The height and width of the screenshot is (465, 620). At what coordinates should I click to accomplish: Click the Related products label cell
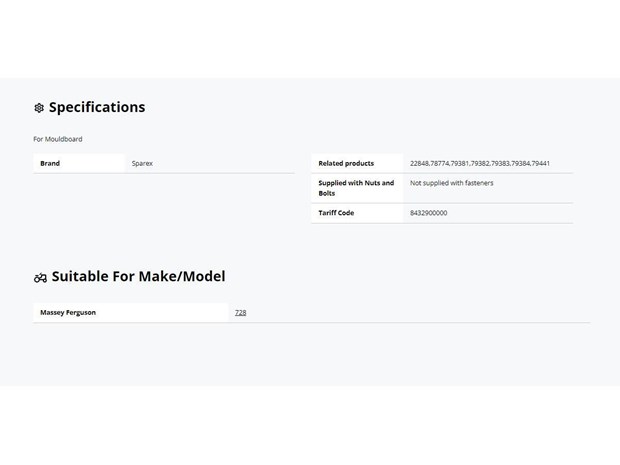pos(357,163)
